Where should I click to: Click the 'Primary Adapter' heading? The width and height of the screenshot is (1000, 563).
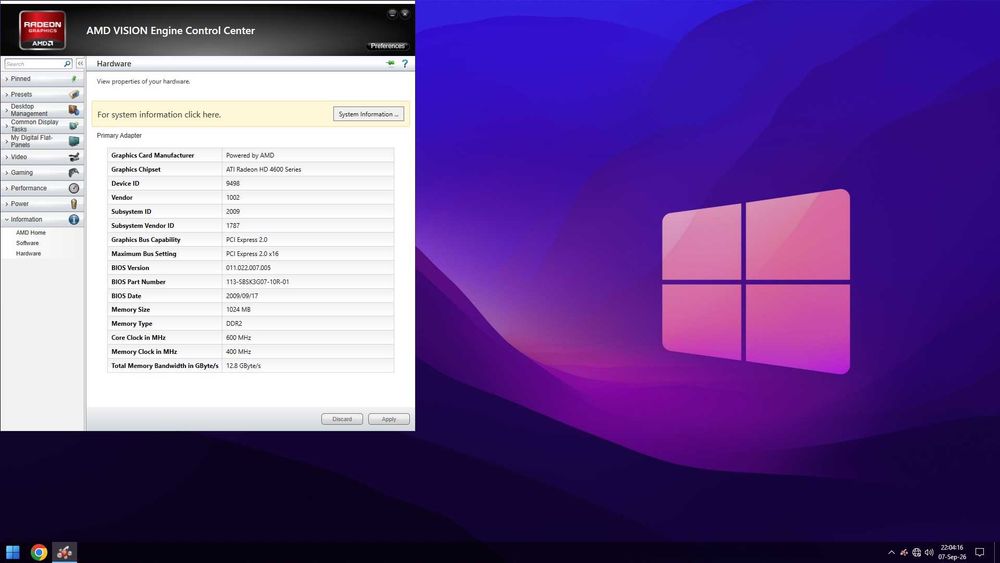(x=119, y=136)
